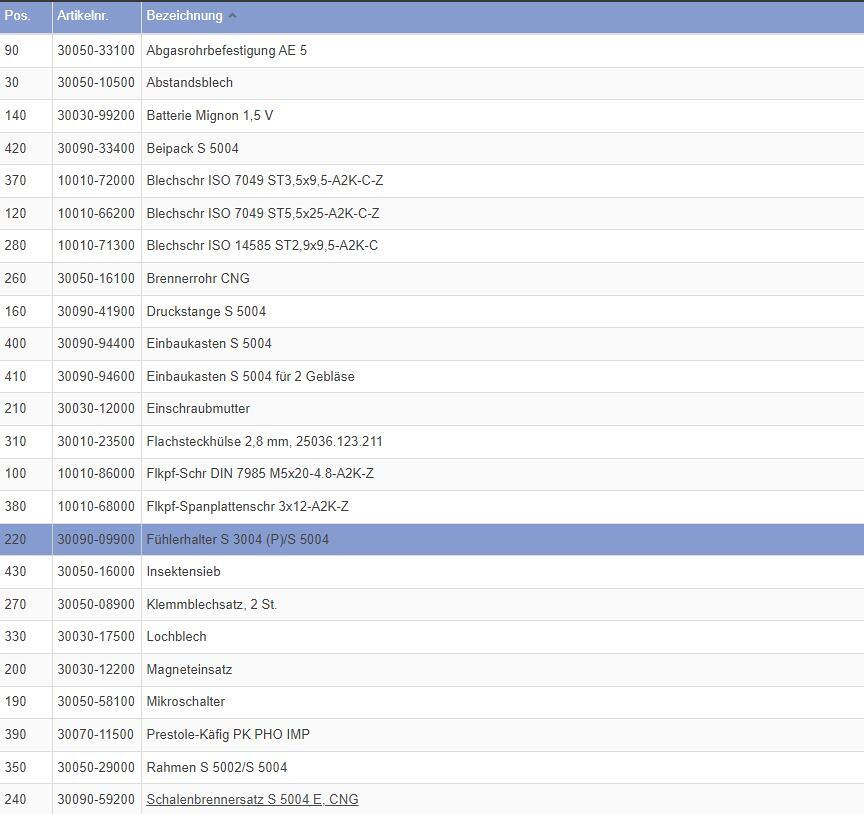Sort table by Artikelnr. column header
864x814 pixels.
[x=83, y=16]
